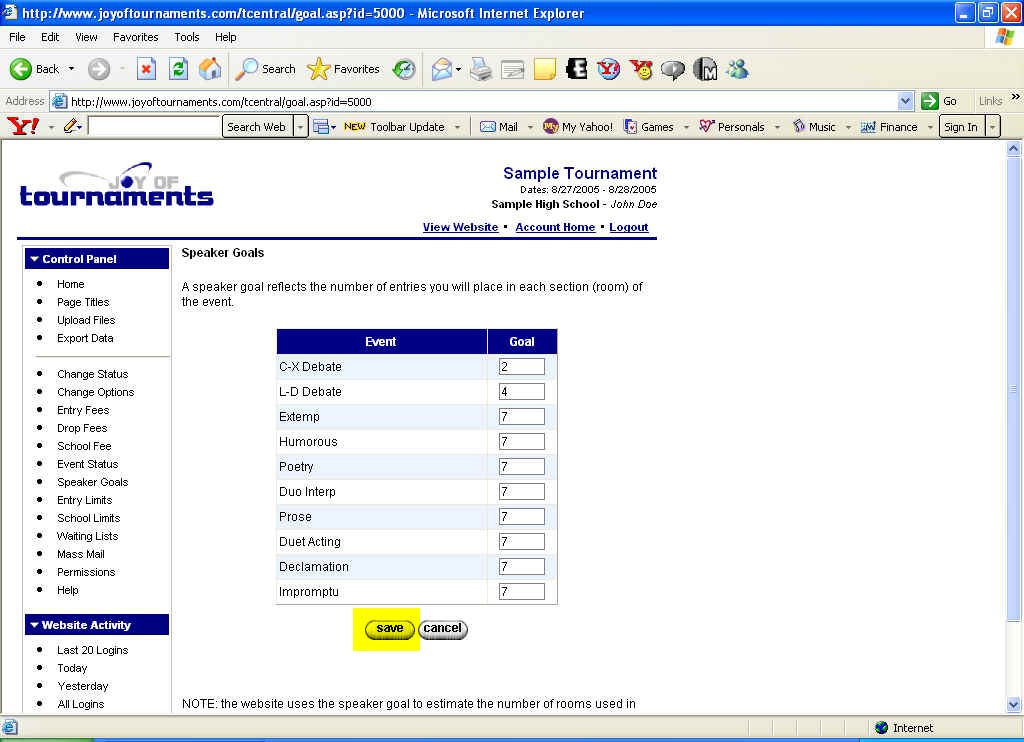
Task: Click the page's vertical scrollbar down arrow
Action: tap(1014, 705)
